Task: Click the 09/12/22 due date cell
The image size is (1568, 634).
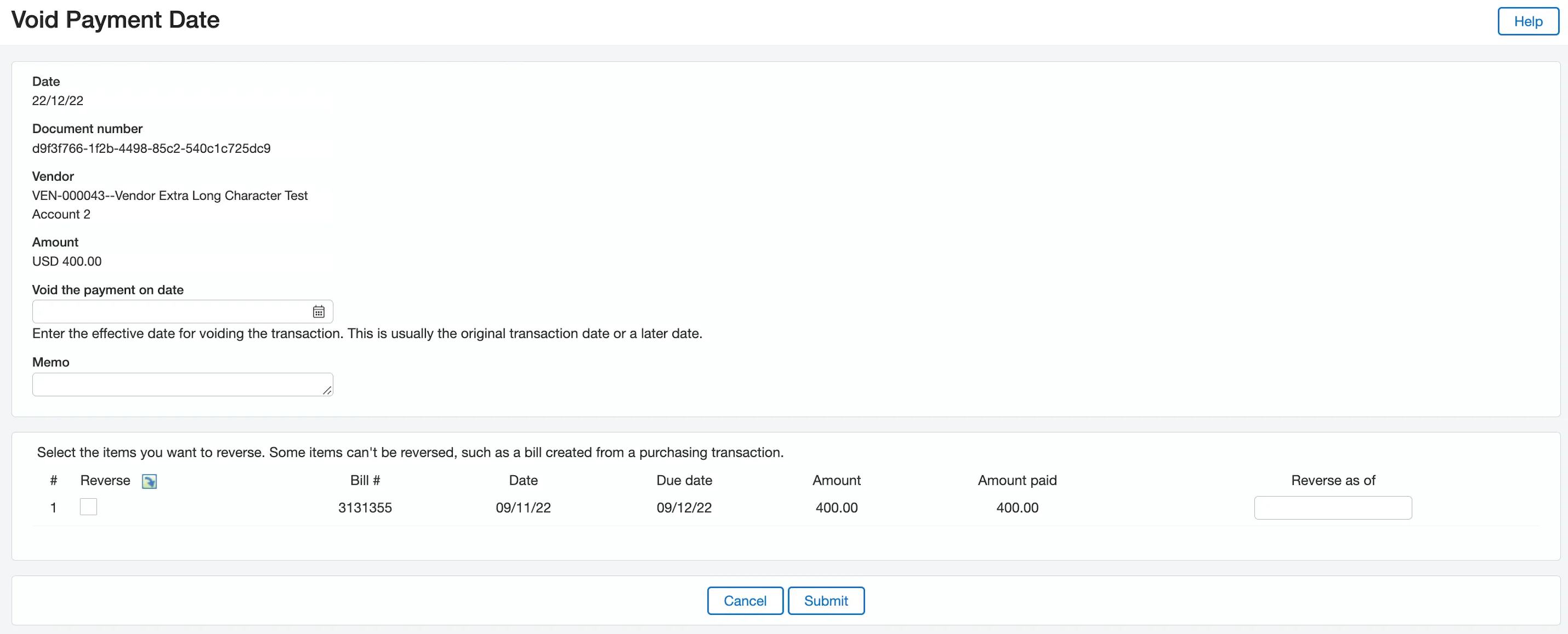Action: coord(684,508)
